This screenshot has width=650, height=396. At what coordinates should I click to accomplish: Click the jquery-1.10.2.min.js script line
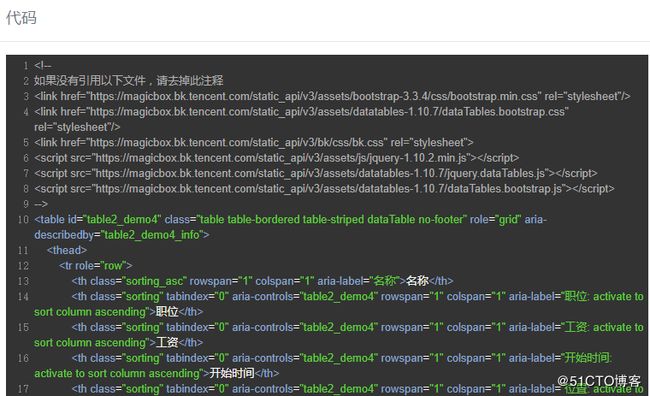click(276, 158)
